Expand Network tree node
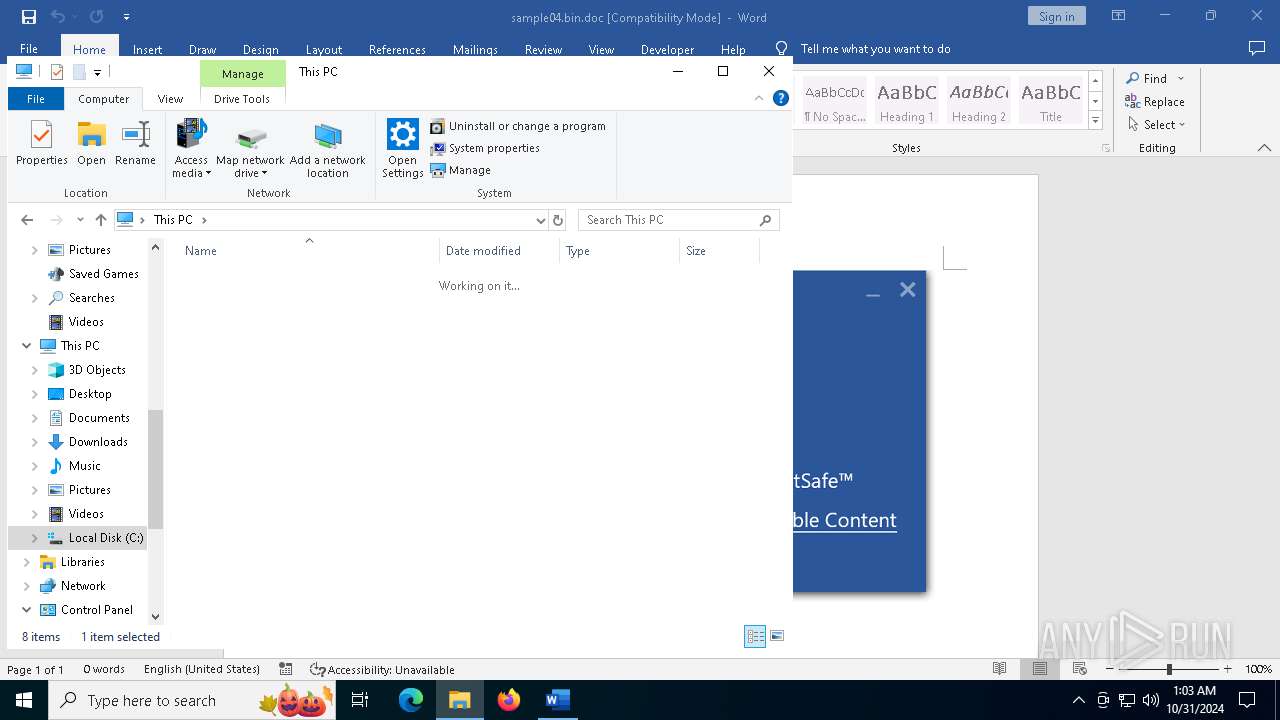Screen dimensions: 1280x720 click(x=27, y=586)
